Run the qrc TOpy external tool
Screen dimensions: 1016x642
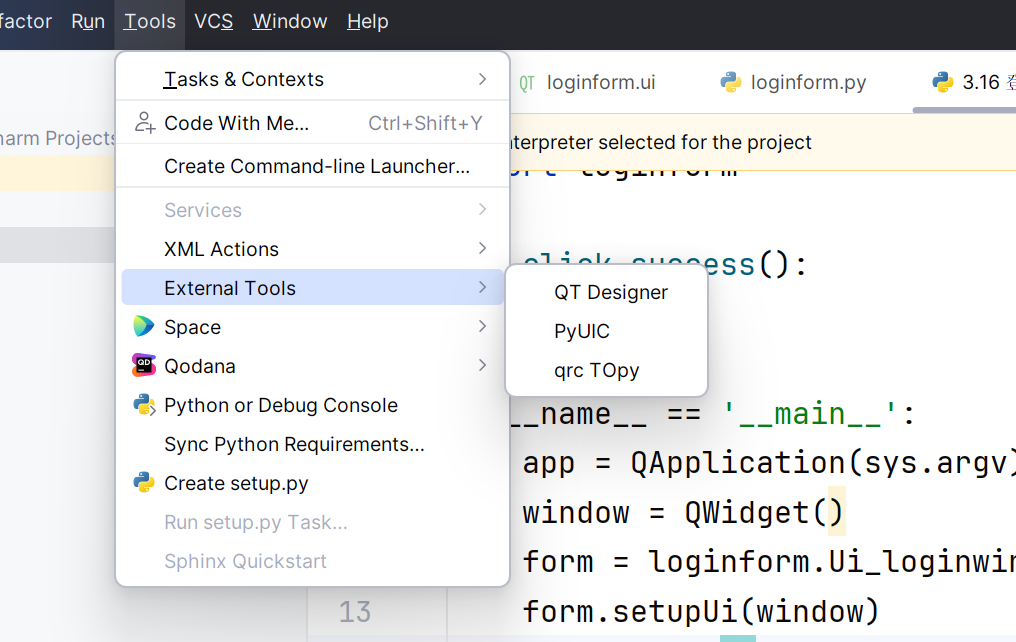pyautogui.click(x=606, y=370)
